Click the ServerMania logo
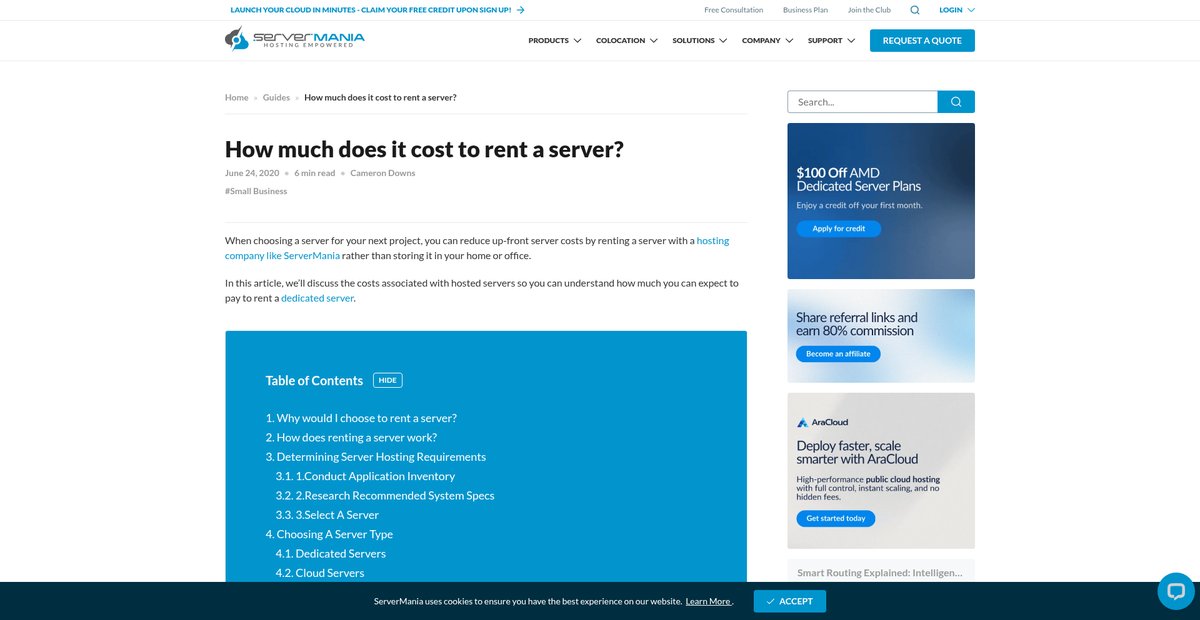 point(295,40)
